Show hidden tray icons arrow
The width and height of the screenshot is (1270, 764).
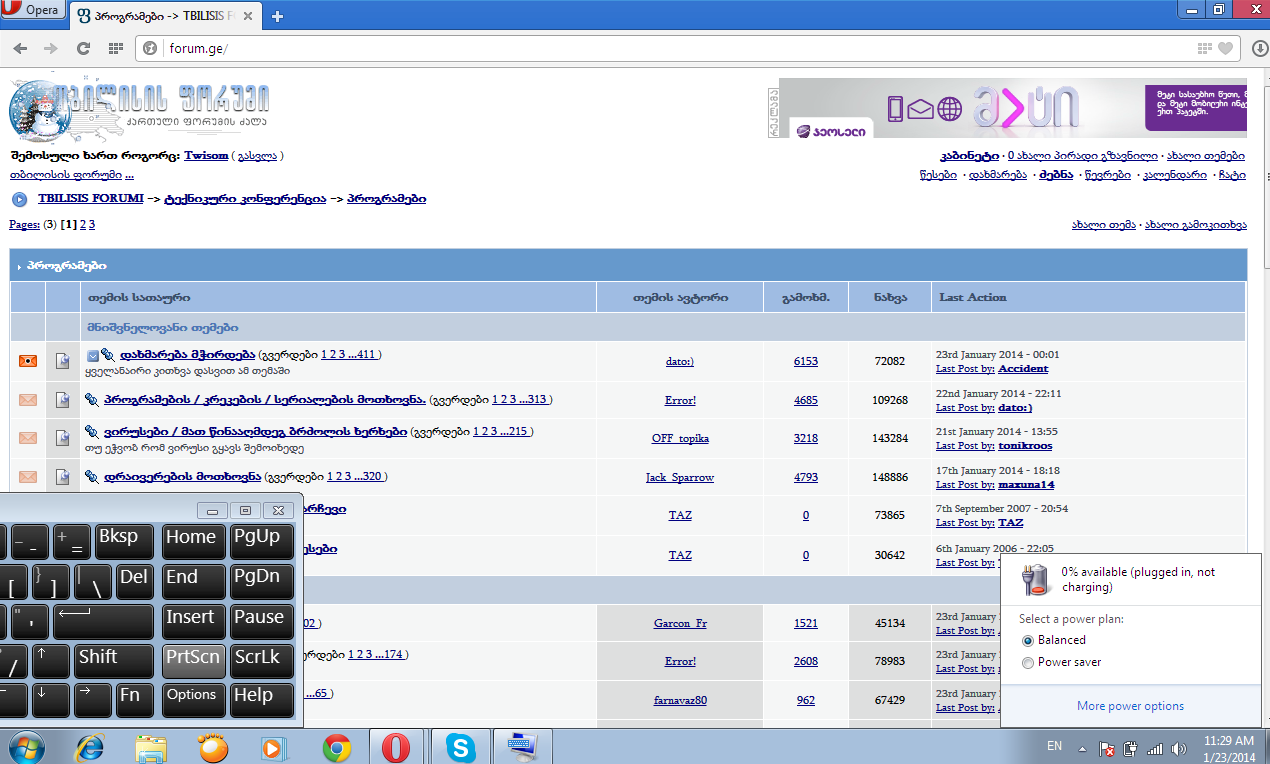[x=1082, y=748]
